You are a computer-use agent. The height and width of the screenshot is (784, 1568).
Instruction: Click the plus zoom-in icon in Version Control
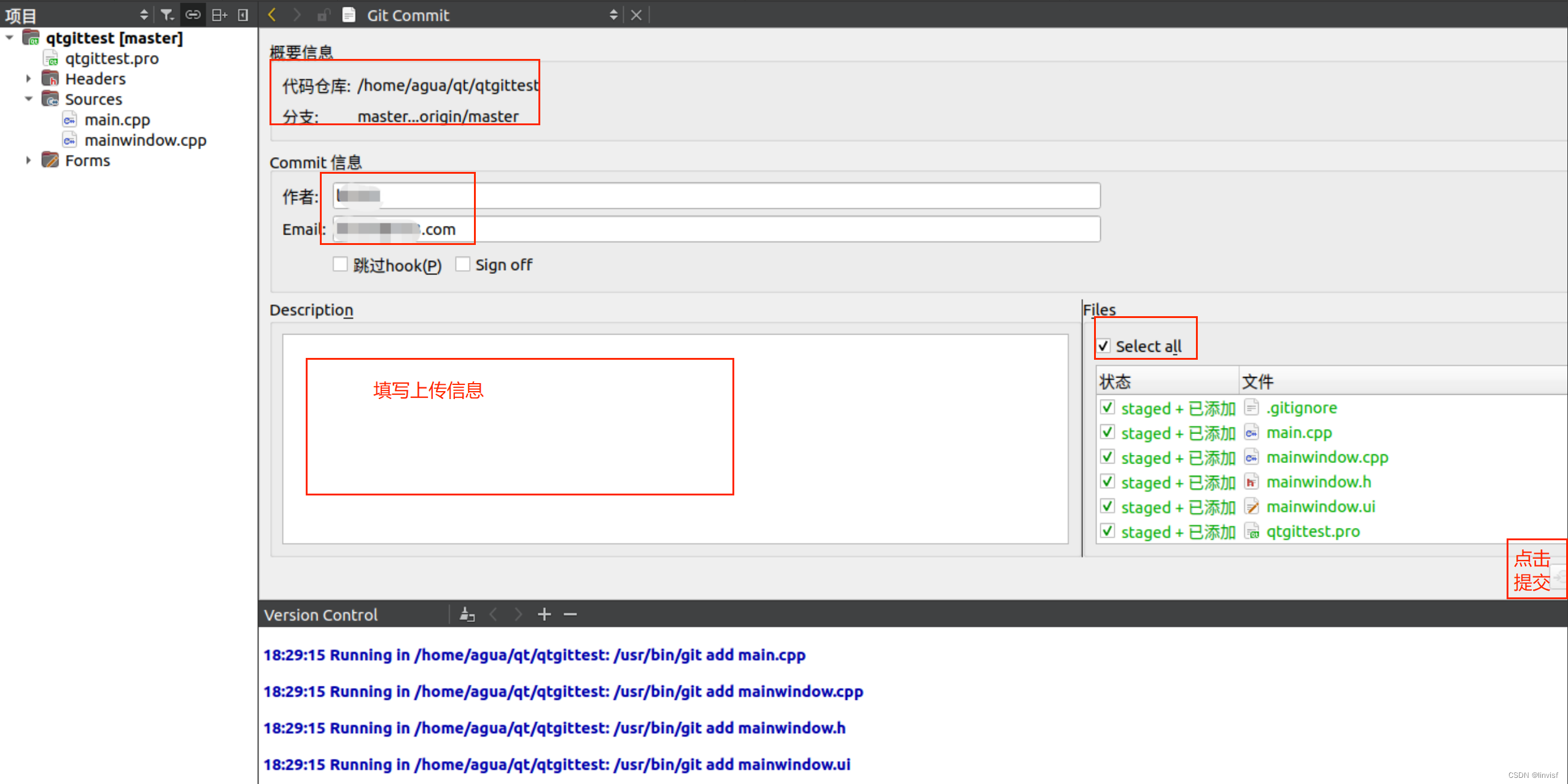pyautogui.click(x=544, y=615)
